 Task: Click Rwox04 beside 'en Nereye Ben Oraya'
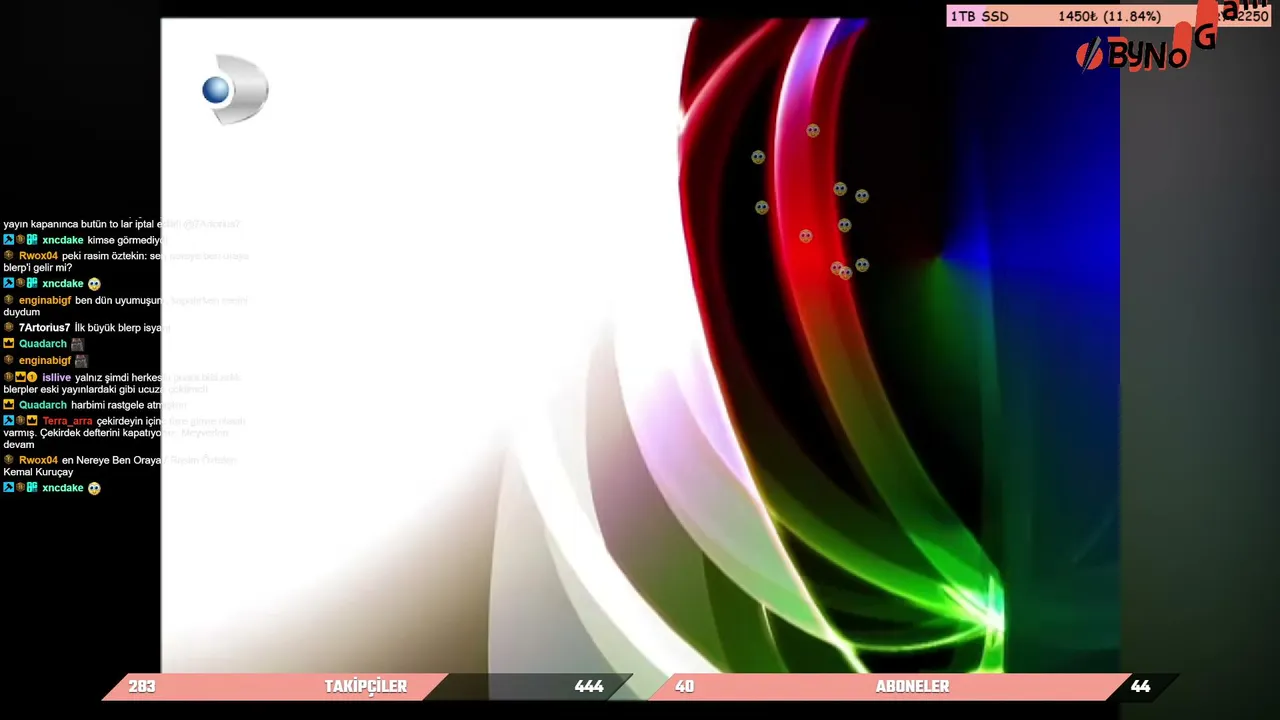[38, 460]
